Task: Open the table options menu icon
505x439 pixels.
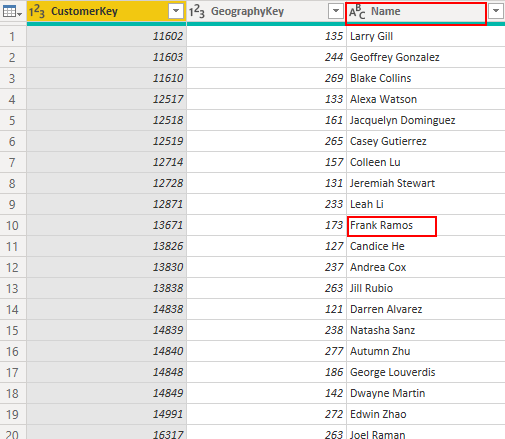Action: pyautogui.click(x=12, y=12)
